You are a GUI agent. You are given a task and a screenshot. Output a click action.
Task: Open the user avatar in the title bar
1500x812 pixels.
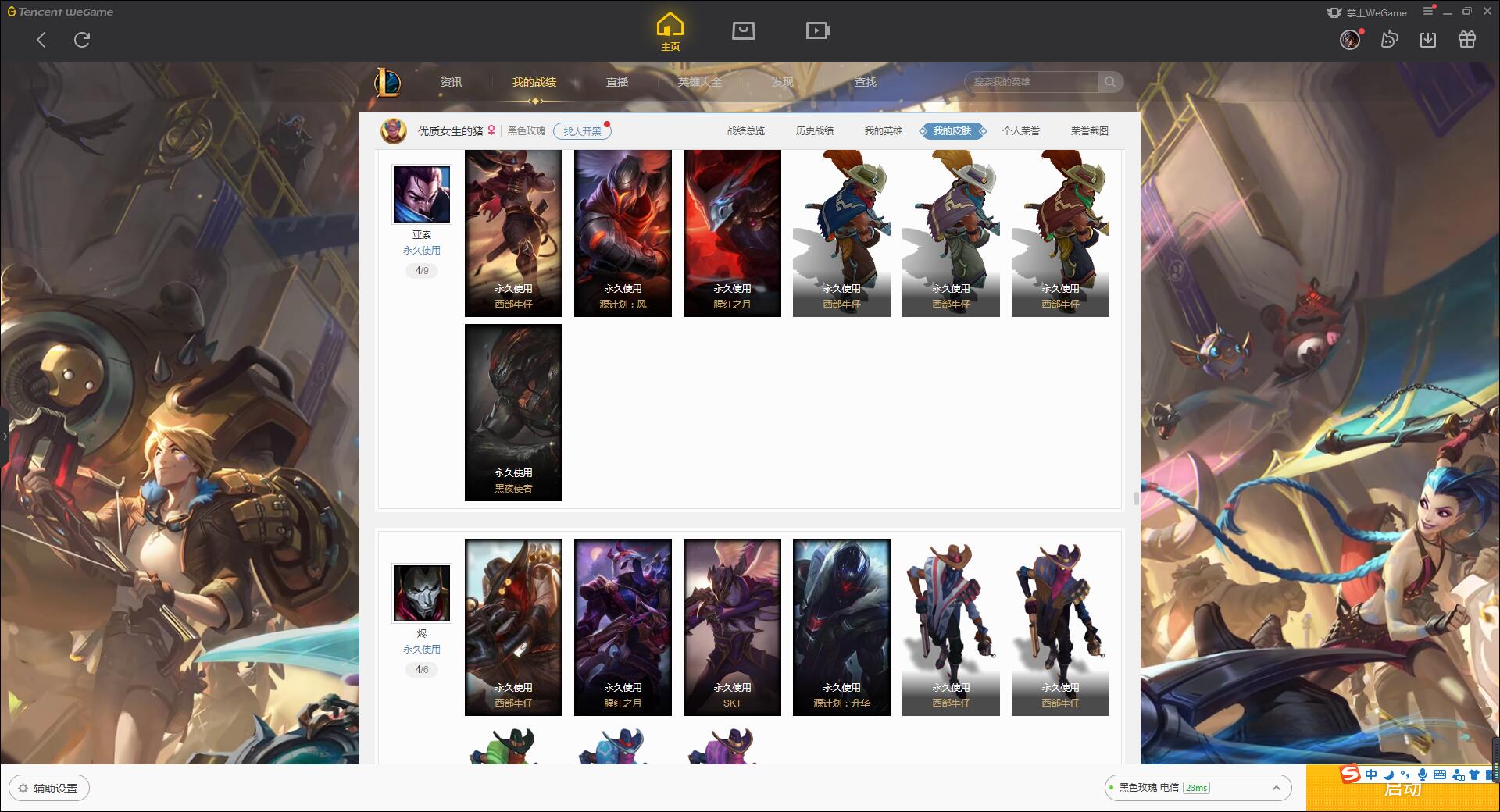click(1349, 39)
